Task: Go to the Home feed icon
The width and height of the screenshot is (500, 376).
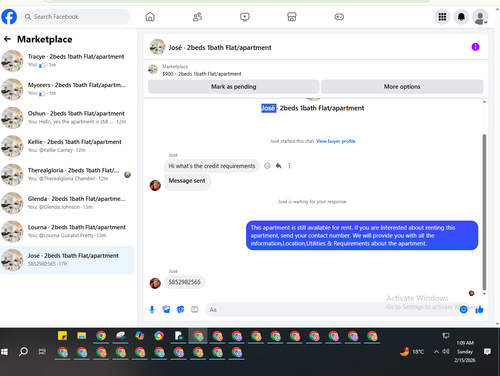Action: coord(150,17)
